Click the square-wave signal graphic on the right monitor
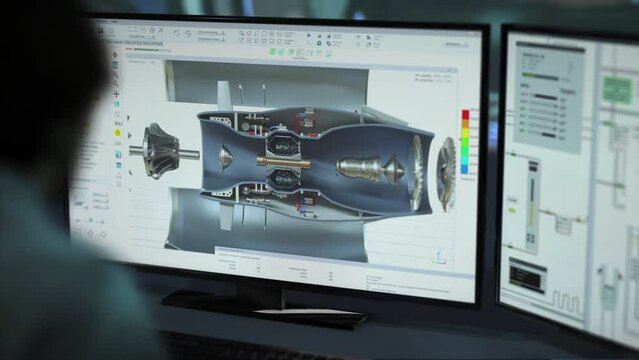This screenshot has height=360, width=639. tap(568, 303)
